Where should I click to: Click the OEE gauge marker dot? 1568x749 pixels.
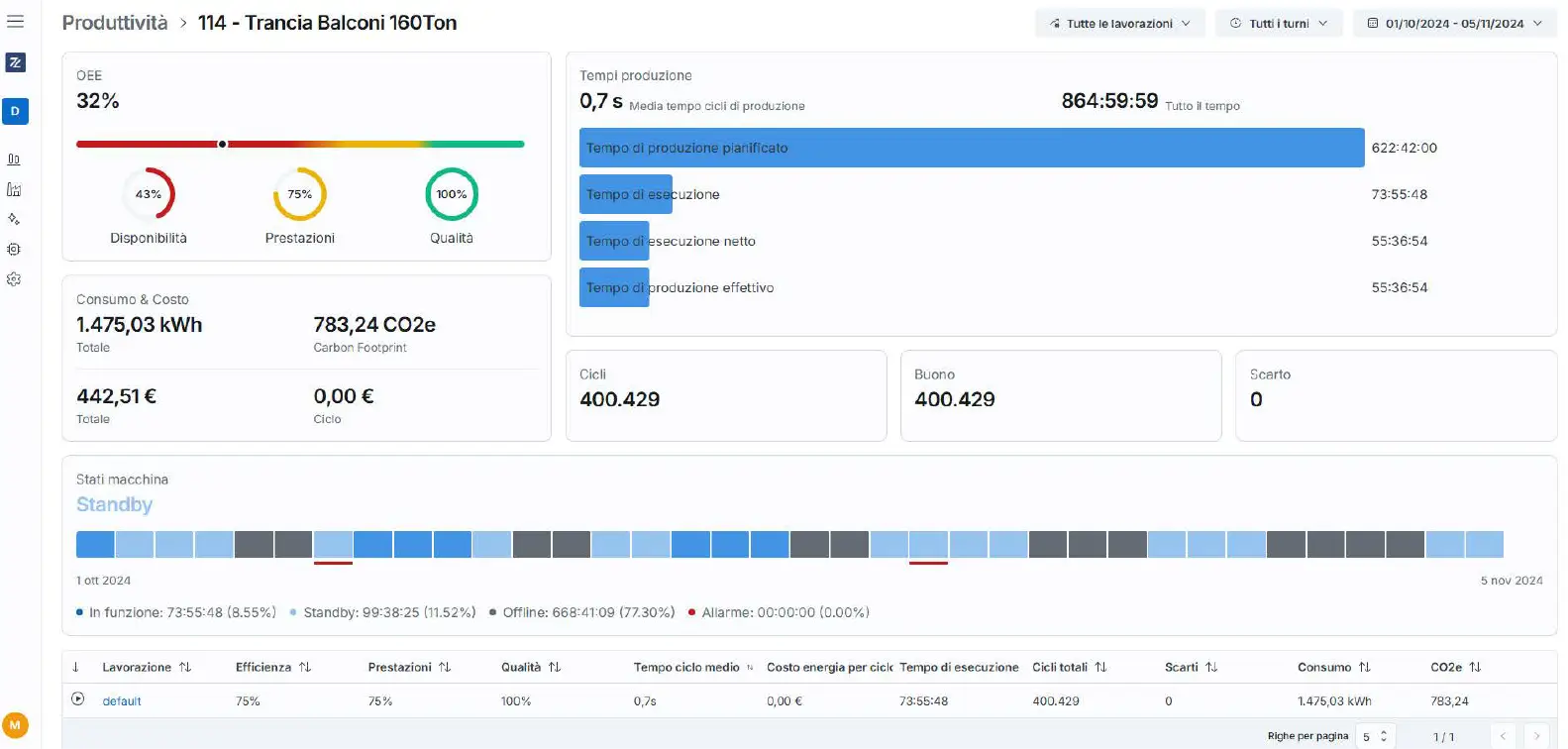222,145
